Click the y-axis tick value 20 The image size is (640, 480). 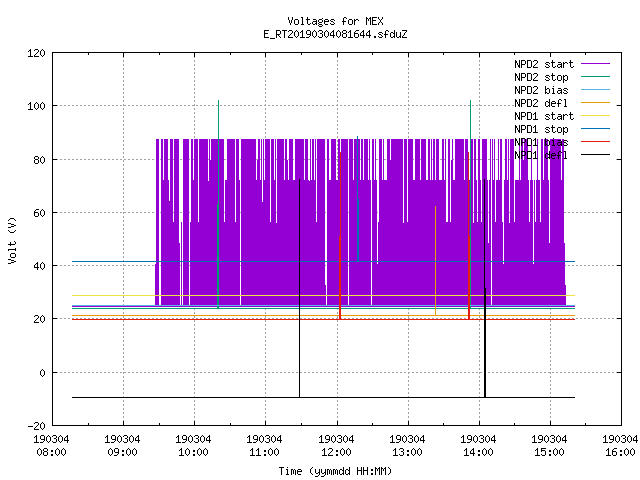click(39, 319)
